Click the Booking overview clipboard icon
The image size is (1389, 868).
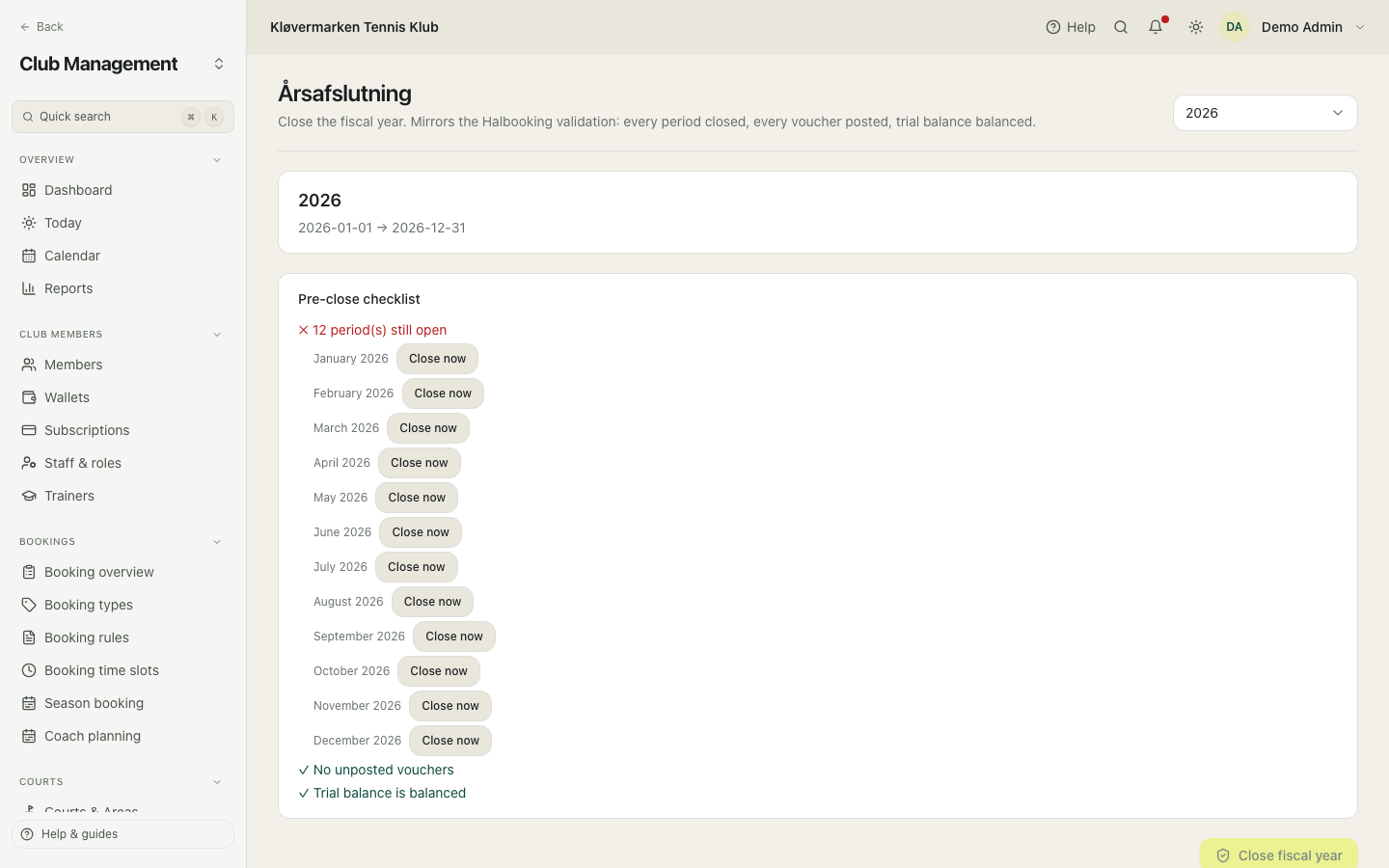[29, 572]
